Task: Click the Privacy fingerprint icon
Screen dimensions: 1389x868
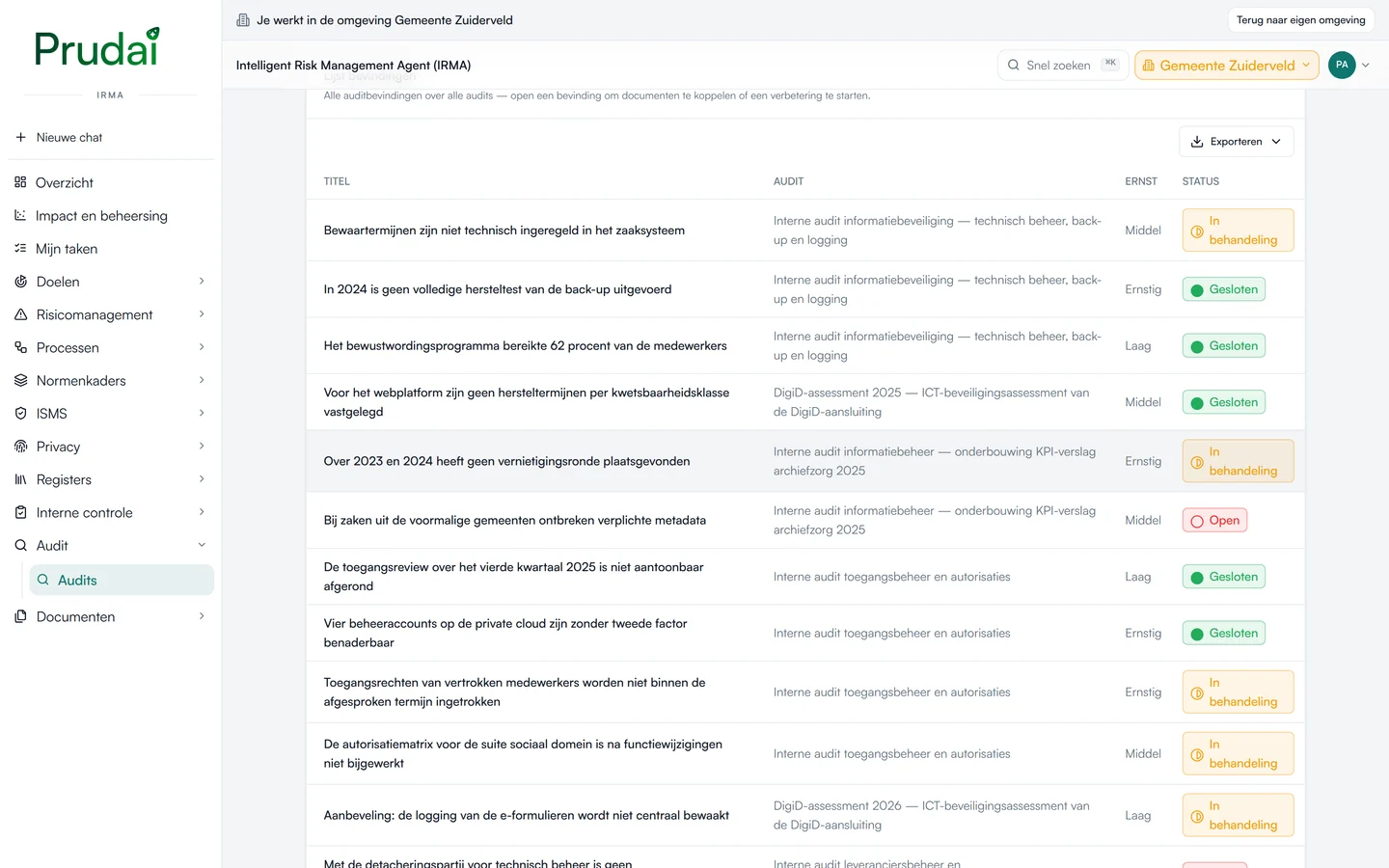Action: pos(20,447)
